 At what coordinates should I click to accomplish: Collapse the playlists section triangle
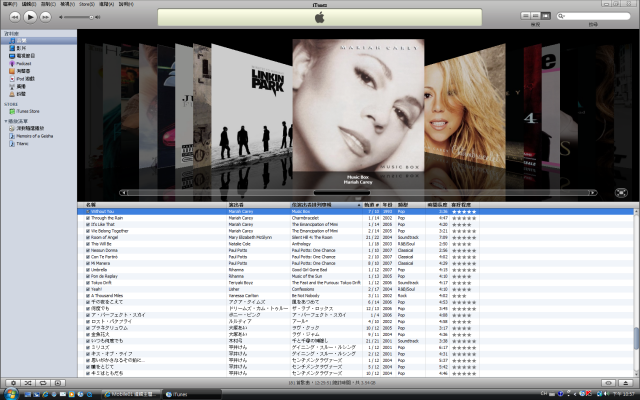click(5, 121)
